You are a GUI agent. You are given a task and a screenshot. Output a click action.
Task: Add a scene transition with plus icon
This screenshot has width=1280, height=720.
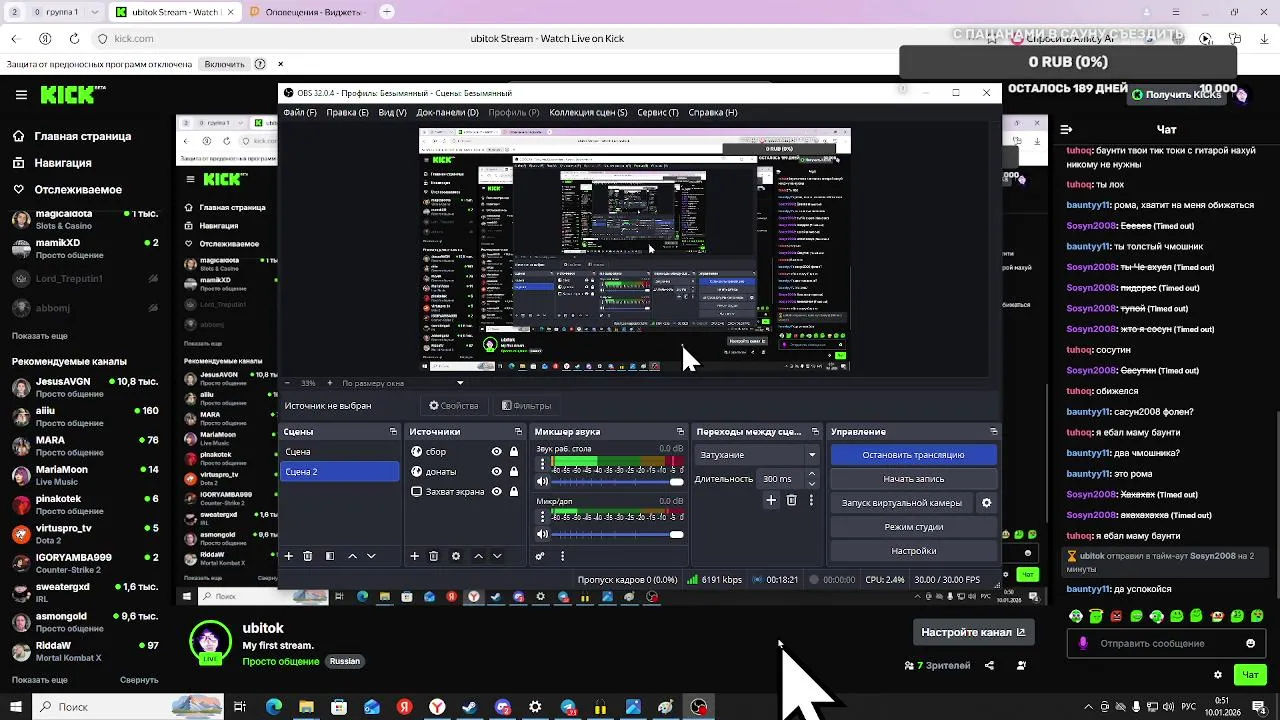click(771, 500)
